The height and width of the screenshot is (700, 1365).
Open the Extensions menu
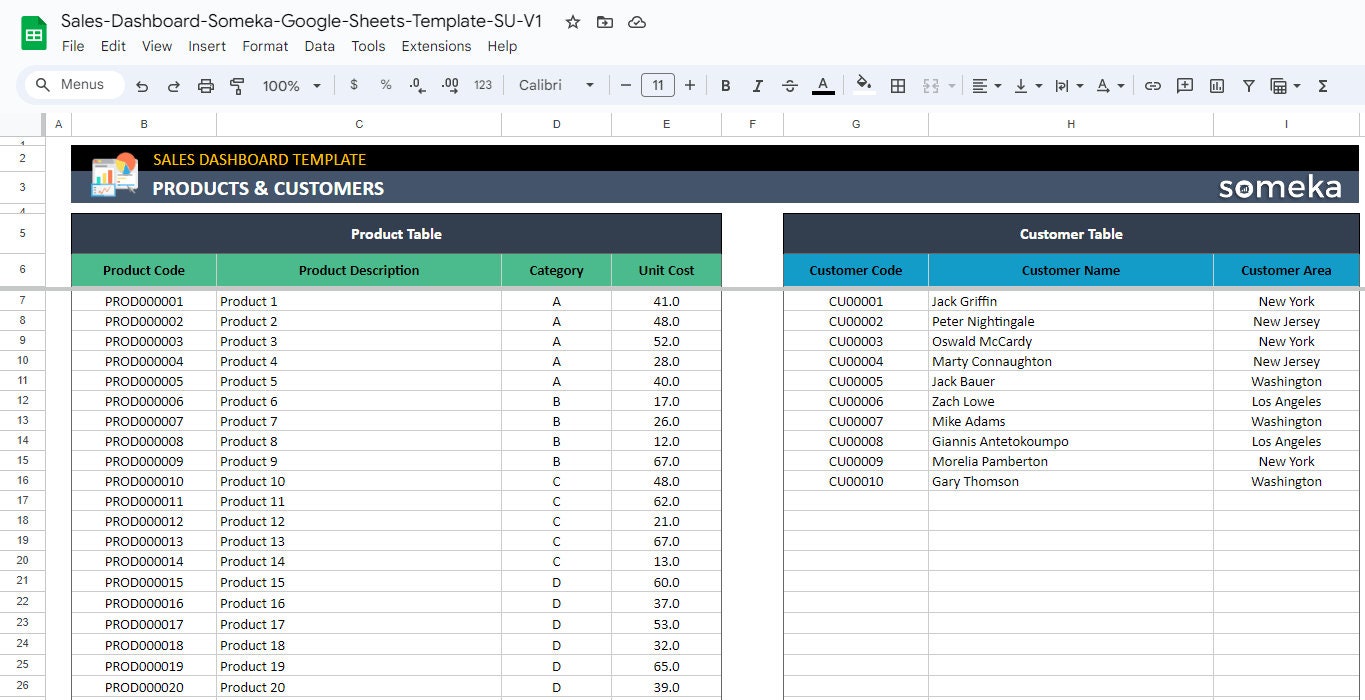point(436,46)
